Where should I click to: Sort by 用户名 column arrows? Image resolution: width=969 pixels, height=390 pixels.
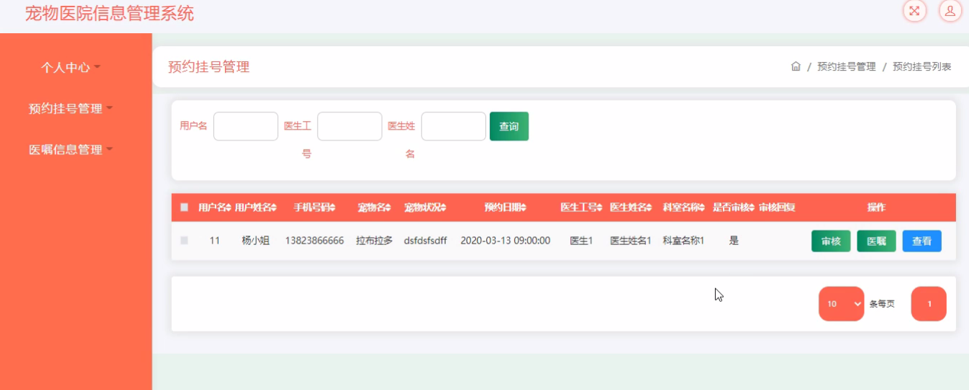229,208
